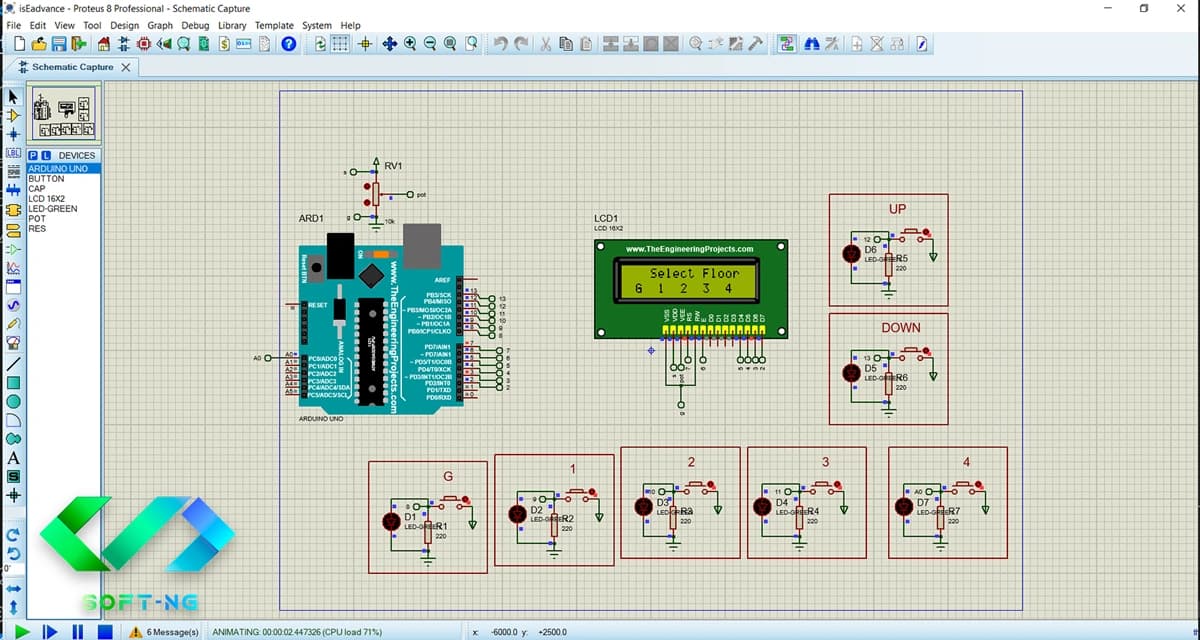Click the LCD1 display component
The image size is (1200, 640).
(690, 288)
